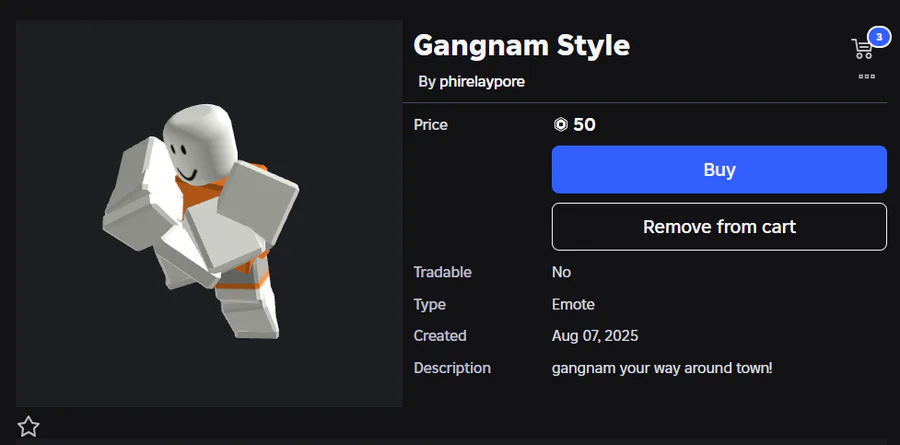This screenshot has width=900, height=445.
Task: Click the Type label
Action: tap(429, 304)
